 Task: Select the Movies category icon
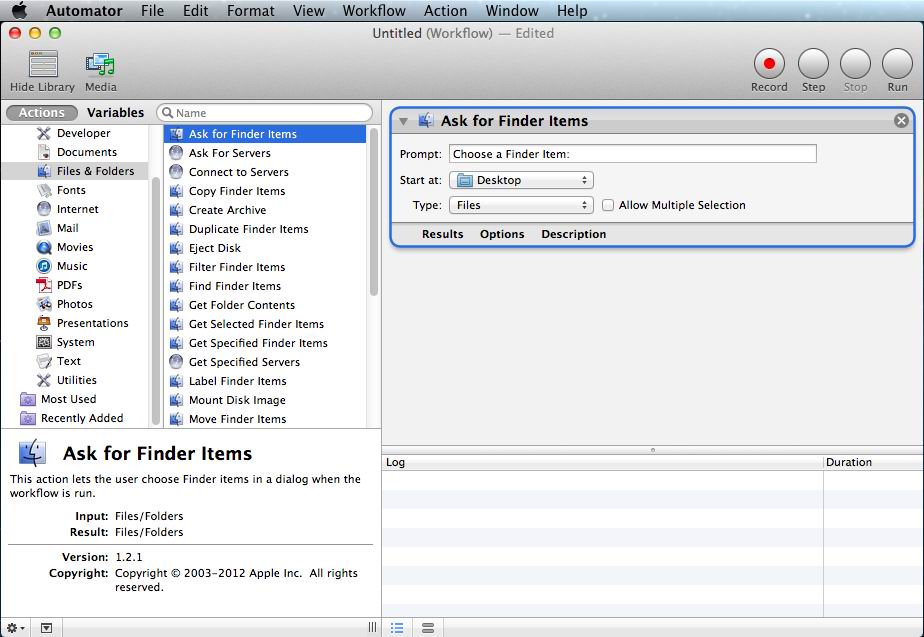[44, 247]
